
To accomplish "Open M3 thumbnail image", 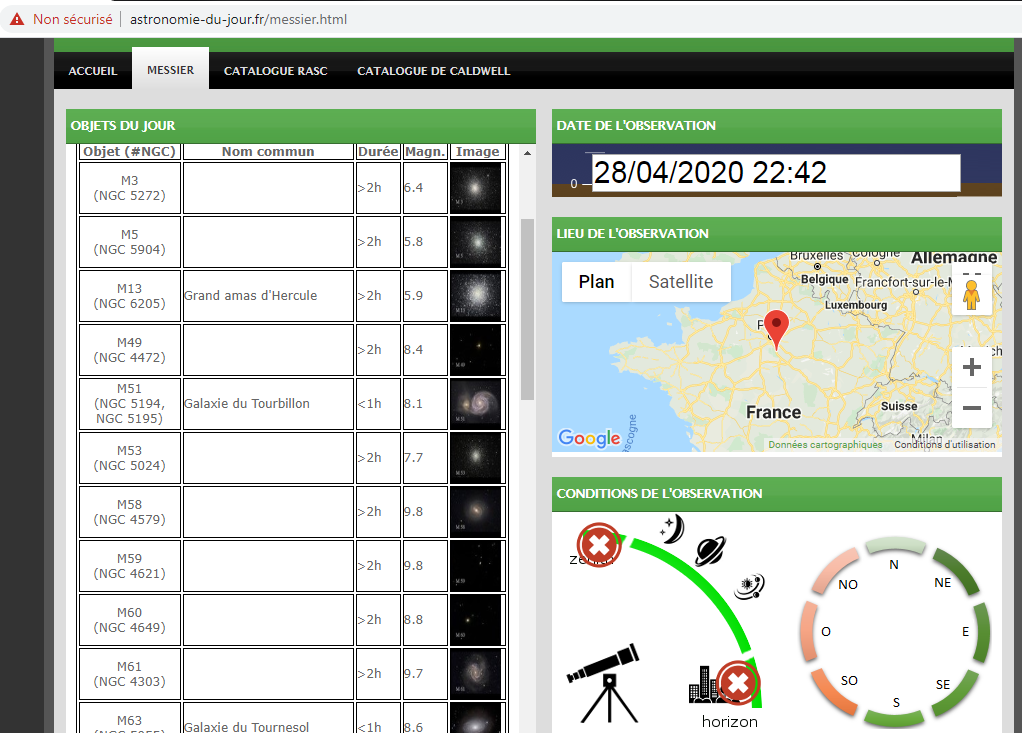I will point(478,188).
